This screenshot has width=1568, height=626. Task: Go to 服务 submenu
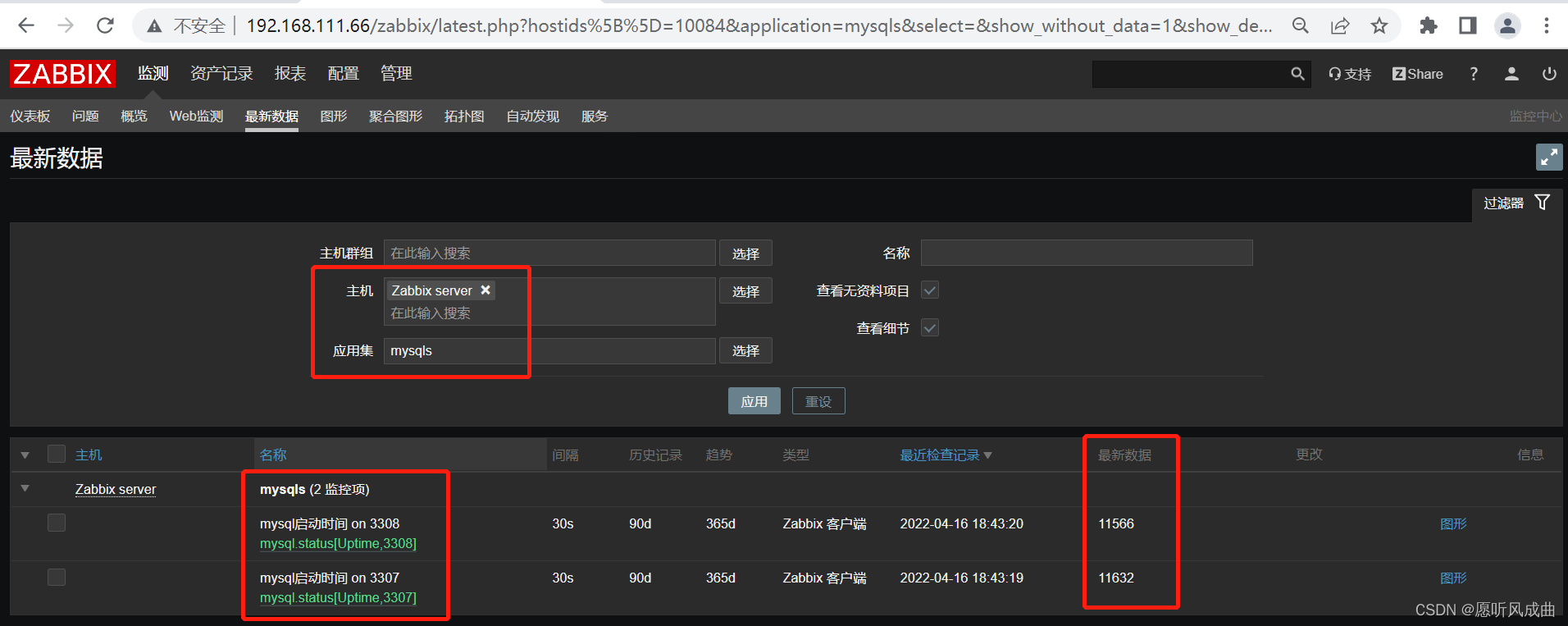click(x=595, y=117)
